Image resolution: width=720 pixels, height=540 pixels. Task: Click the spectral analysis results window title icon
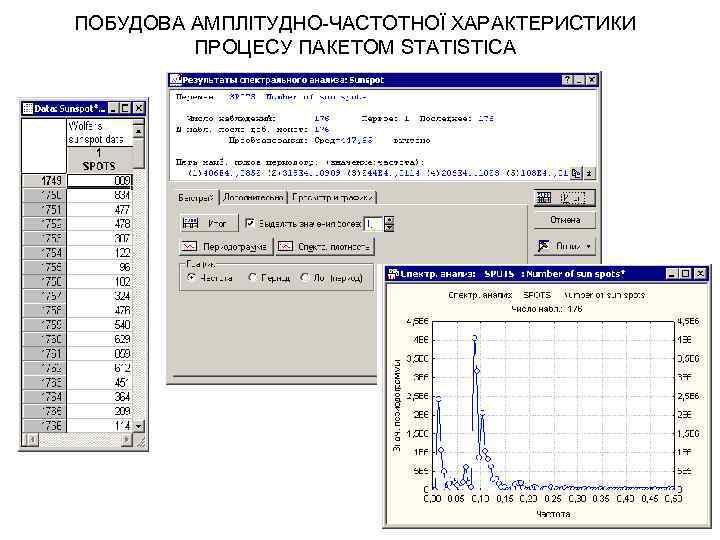point(174,80)
